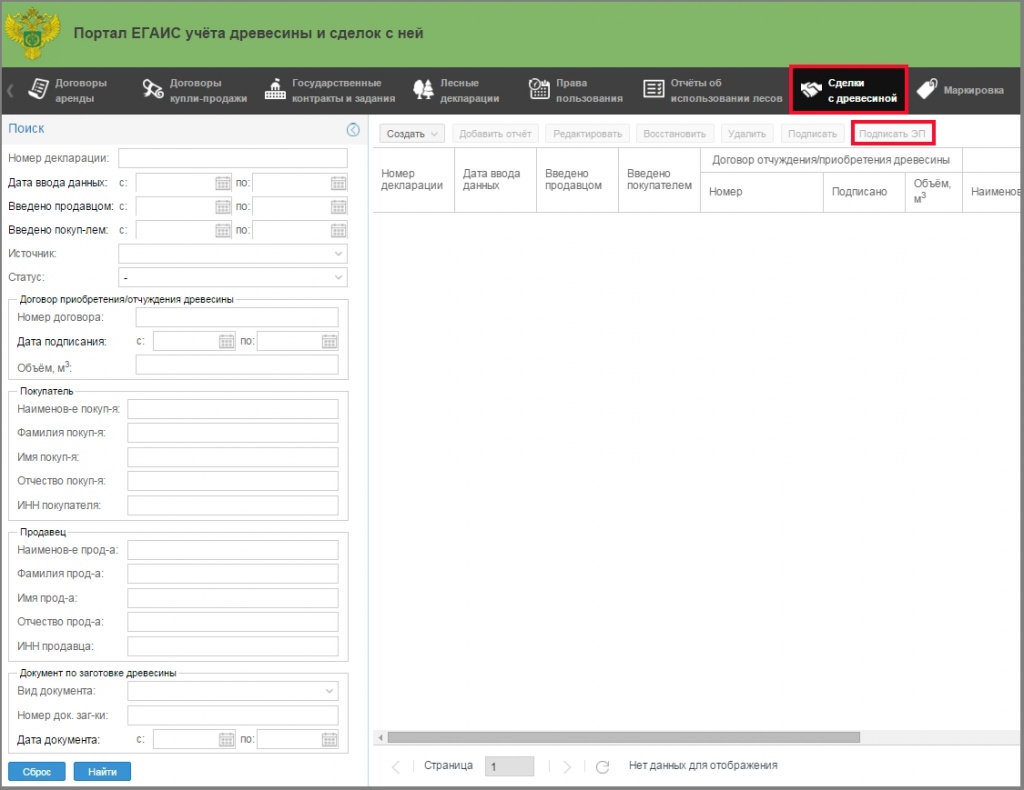This screenshot has width=1024, height=790.
Task: Sort by the Дата ввода данных column header
Action: pyautogui.click(x=496, y=180)
